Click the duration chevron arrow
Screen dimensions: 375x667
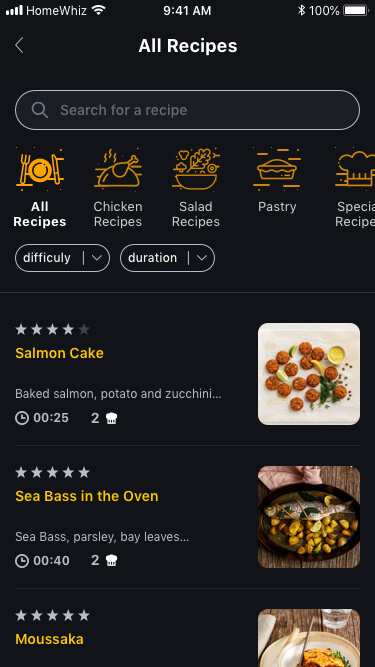tap(202, 258)
